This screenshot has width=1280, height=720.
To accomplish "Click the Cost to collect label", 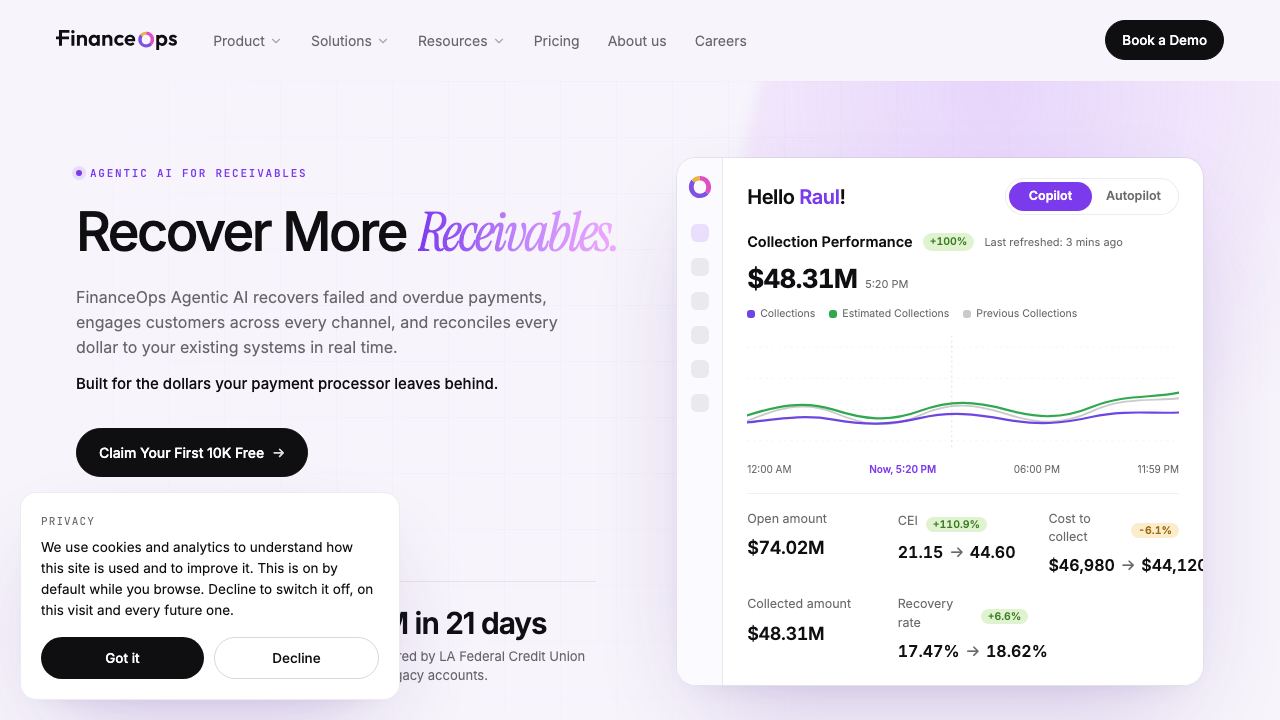I will (x=1069, y=528).
